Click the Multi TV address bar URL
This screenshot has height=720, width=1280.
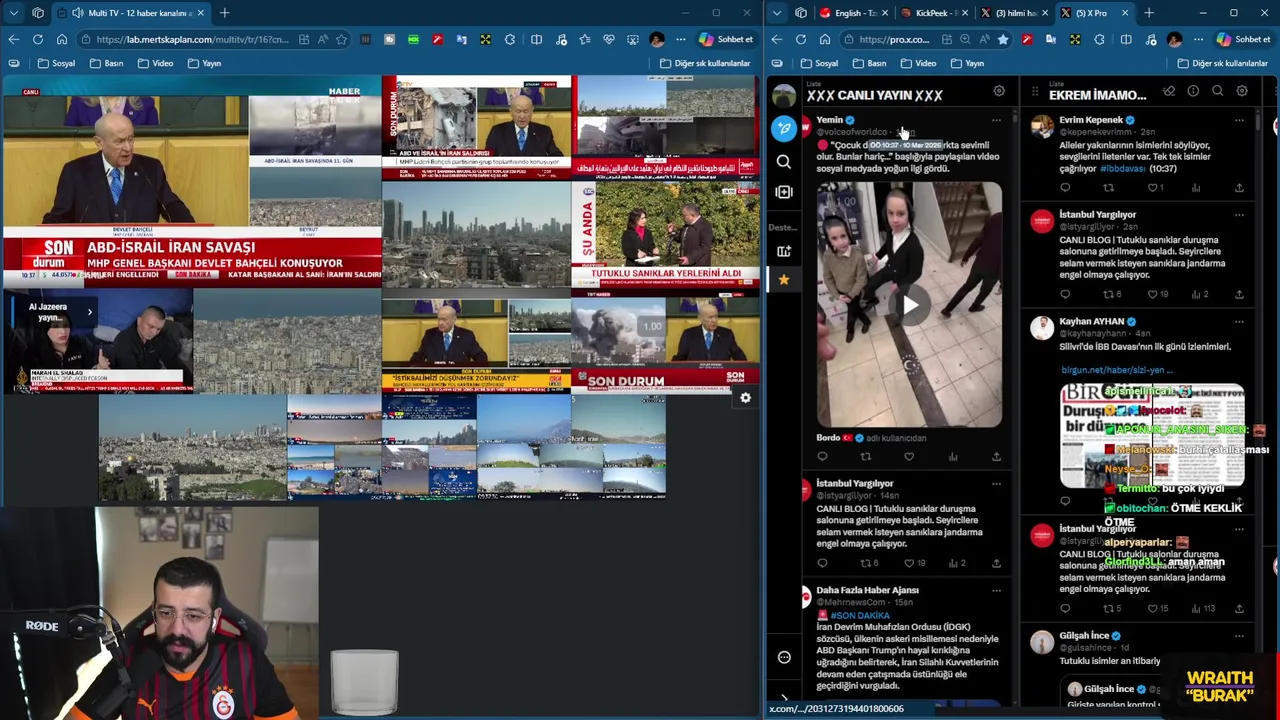pos(194,39)
